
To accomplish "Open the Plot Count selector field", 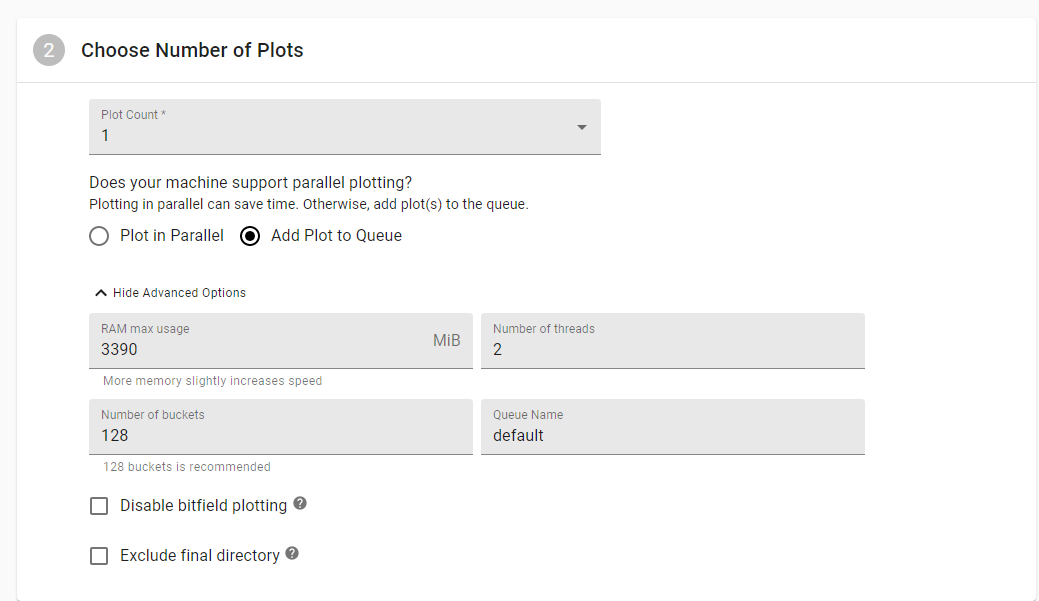I will (x=345, y=127).
